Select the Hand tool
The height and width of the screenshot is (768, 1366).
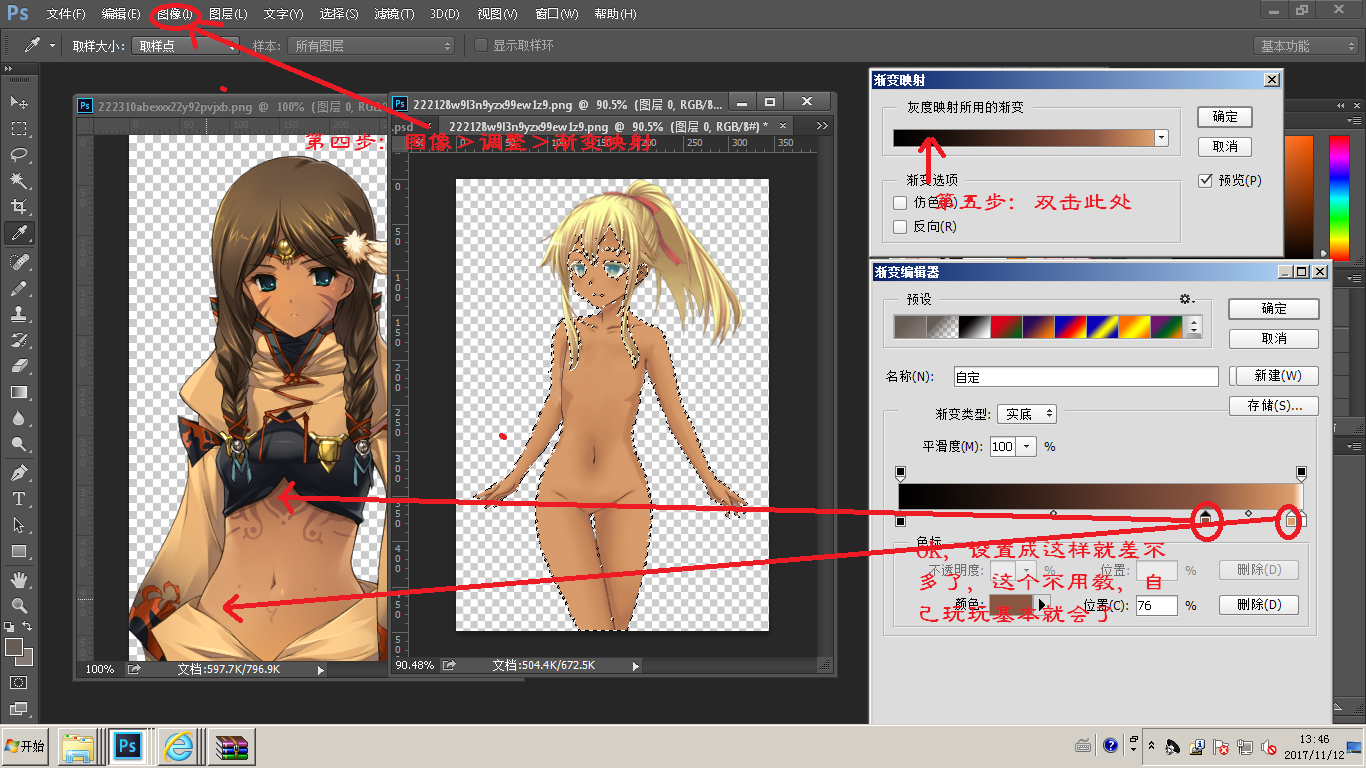pyautogui.click(x=19, y=579)
